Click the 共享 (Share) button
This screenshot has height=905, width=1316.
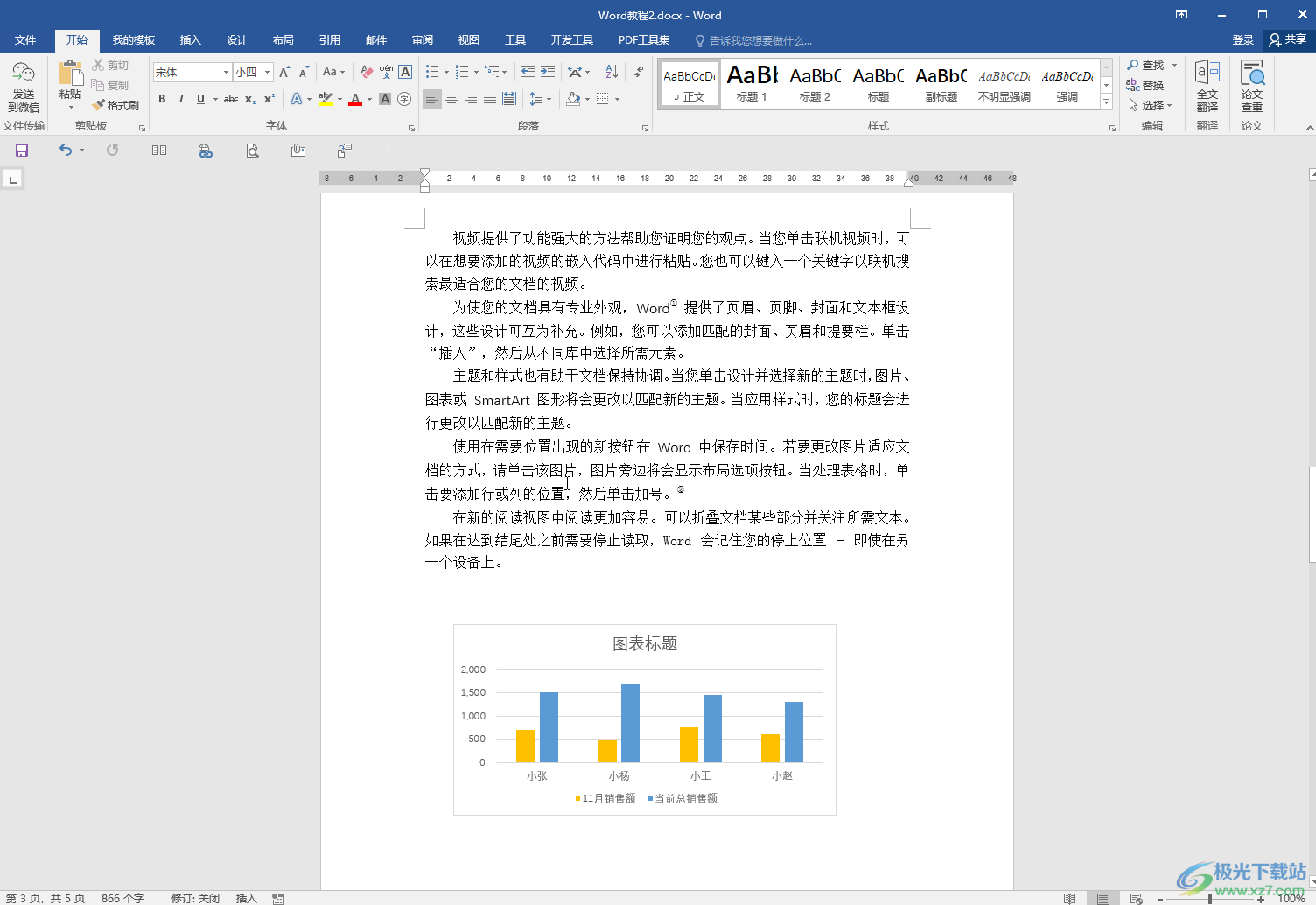click(1288, 40)
